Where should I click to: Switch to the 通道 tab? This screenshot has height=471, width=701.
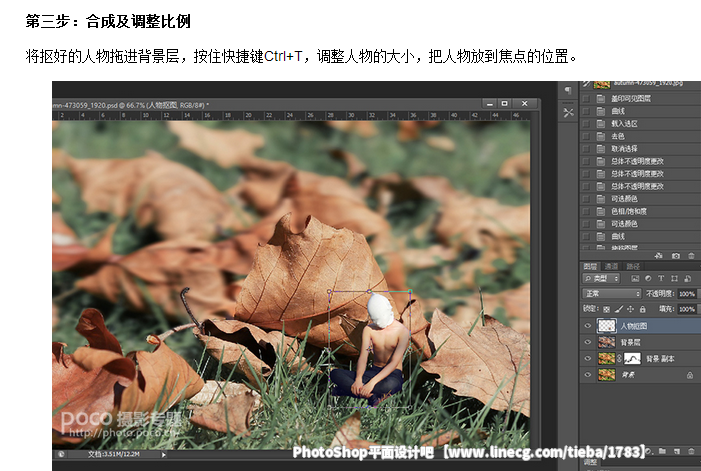(611, 266)
